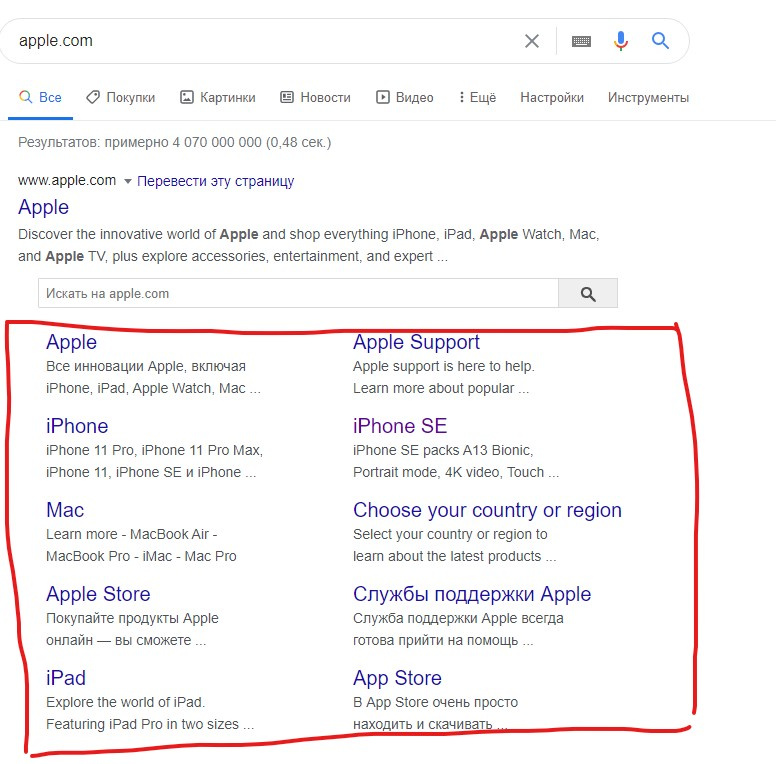Click the 'Select your country or region to' description
This screenshot has height=764, width=776.
point(450,534)
